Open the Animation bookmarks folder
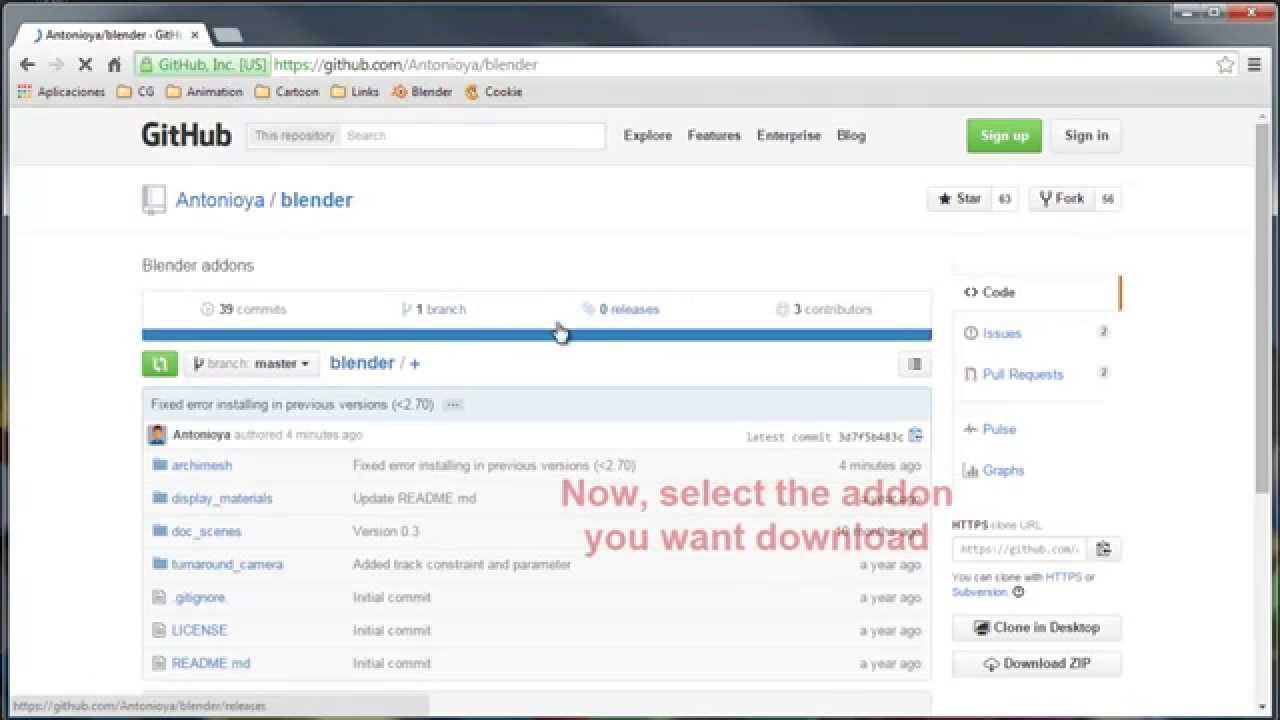Screen dimensions: 1280x720 (204, 92)
